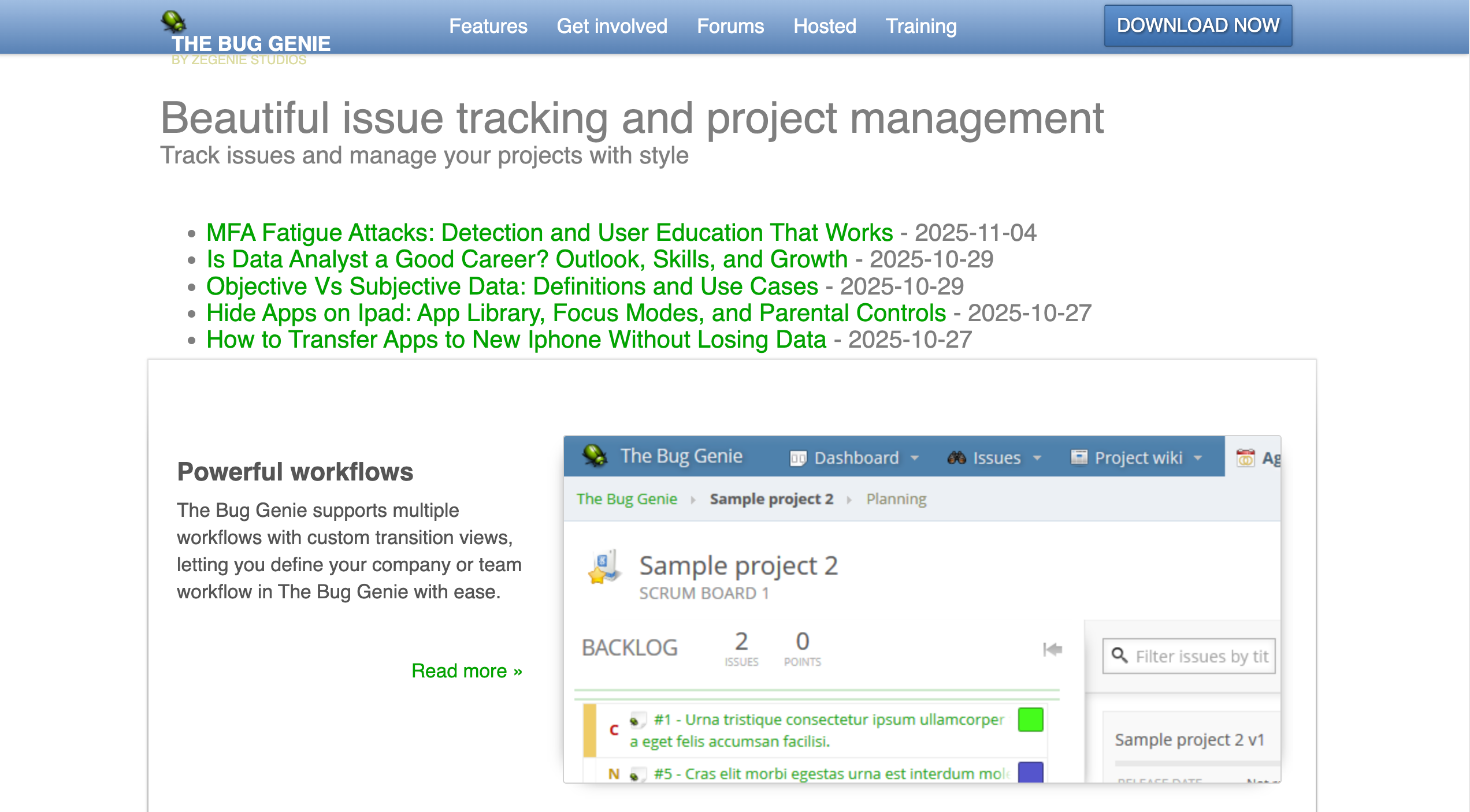Screen dimensions: 1470x812
Task: Expand the Issues dropdown arrow
Action: tap(1037, 458)
